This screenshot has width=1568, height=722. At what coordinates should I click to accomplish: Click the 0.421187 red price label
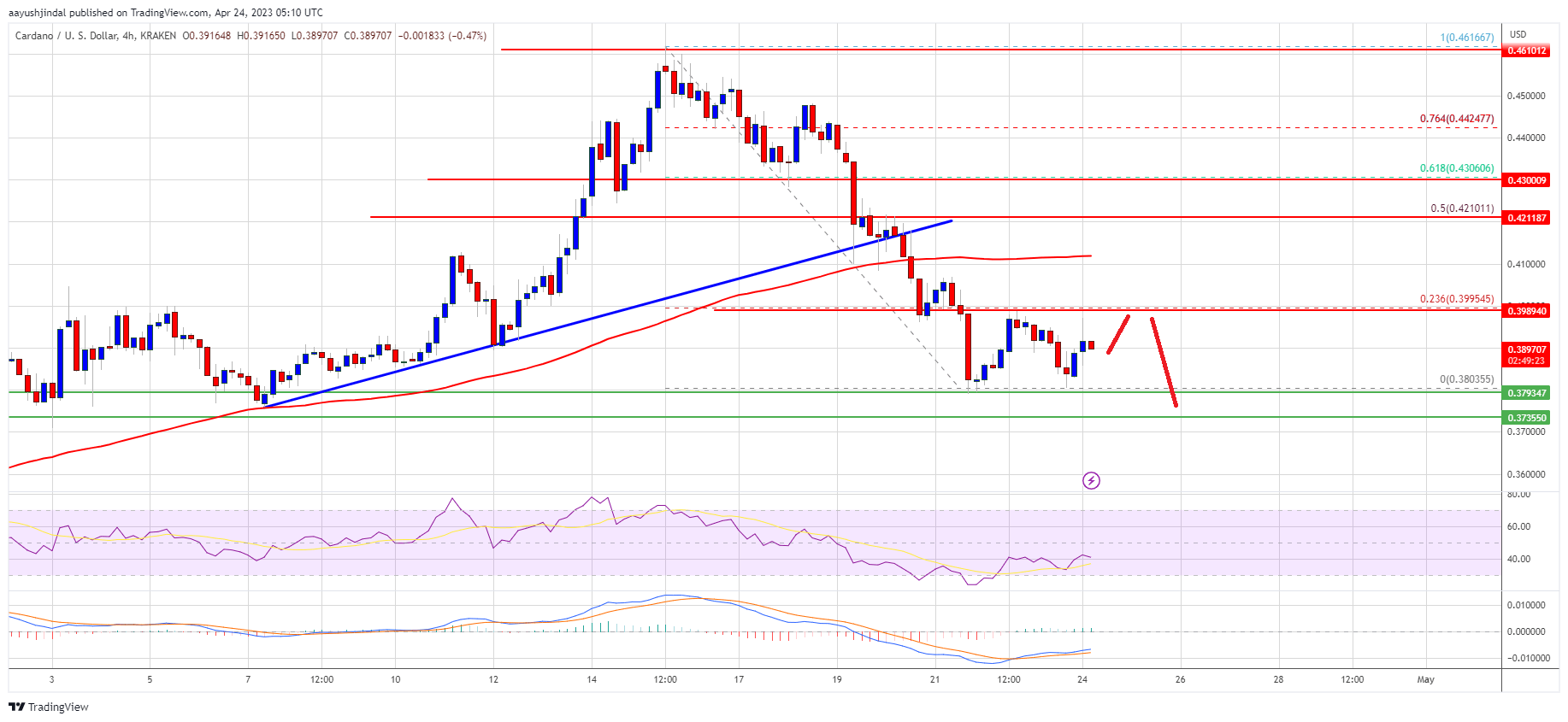click(x=1526, y=218)
